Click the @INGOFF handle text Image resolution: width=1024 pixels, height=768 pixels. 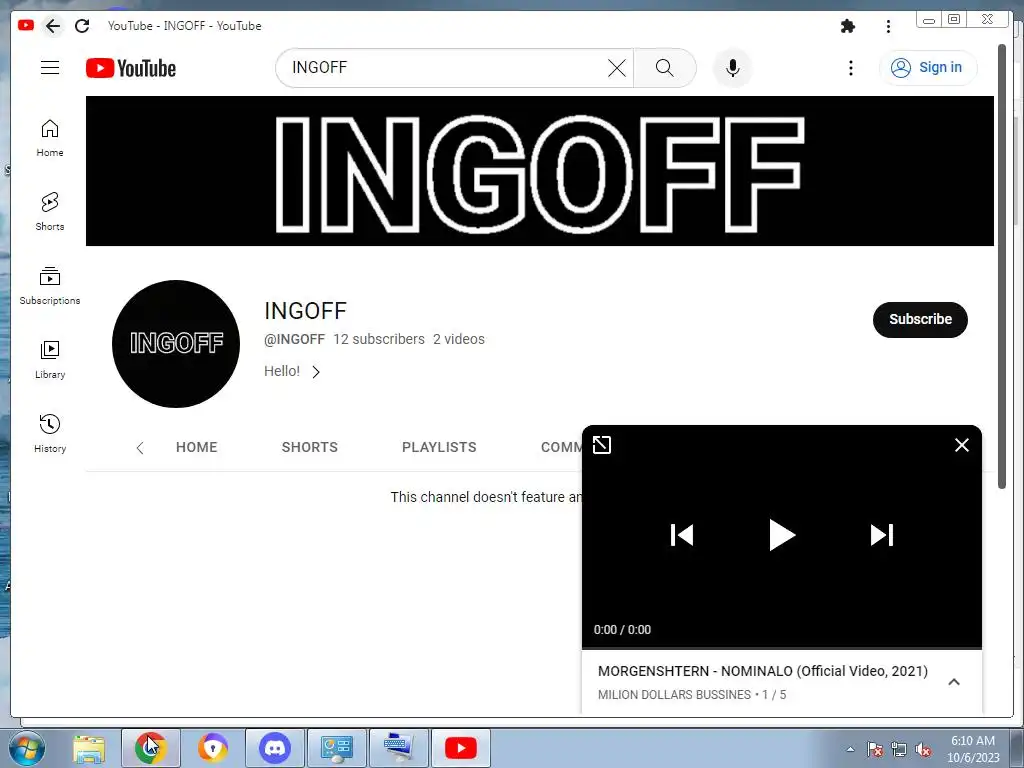coord(294,339)
